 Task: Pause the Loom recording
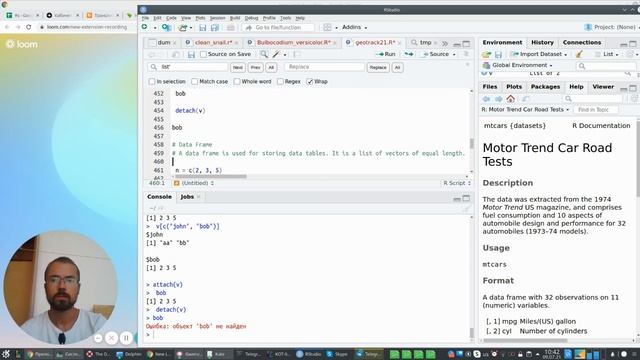pyautogui.click(x=126, y=338)
